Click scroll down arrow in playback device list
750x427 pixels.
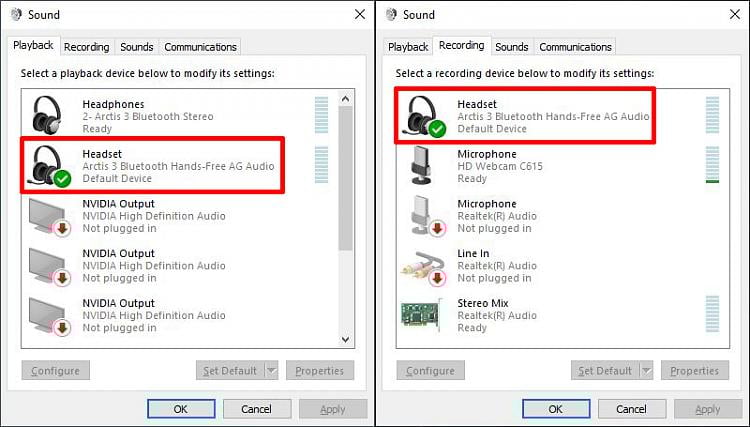pyautogui.click(x=346, y=339)
